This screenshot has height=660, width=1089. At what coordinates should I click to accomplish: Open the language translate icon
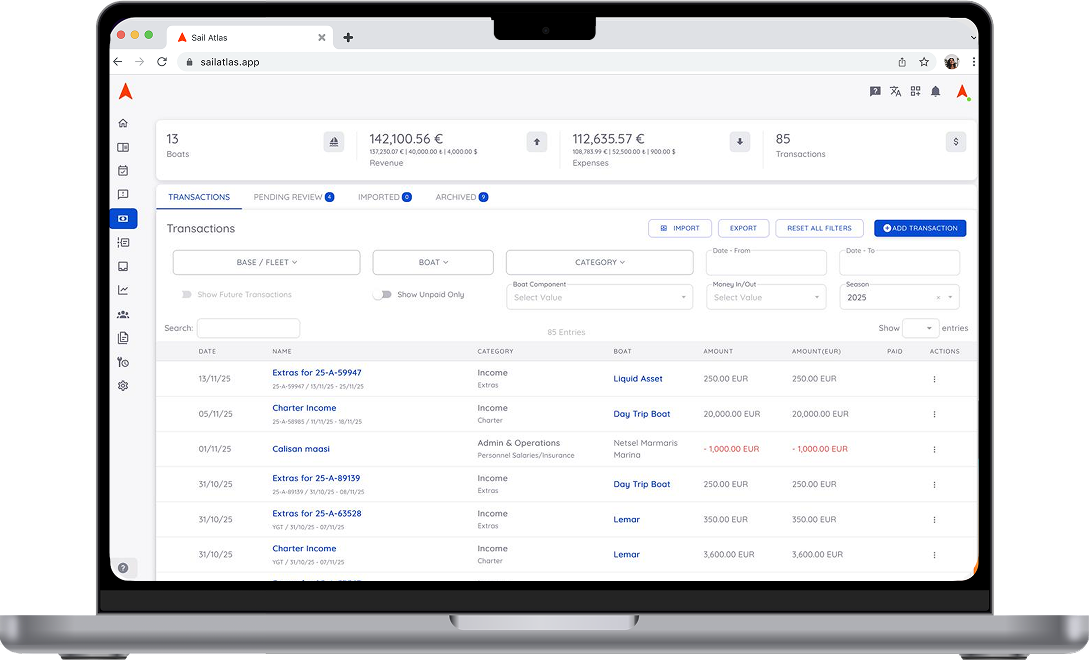[895, 91]
